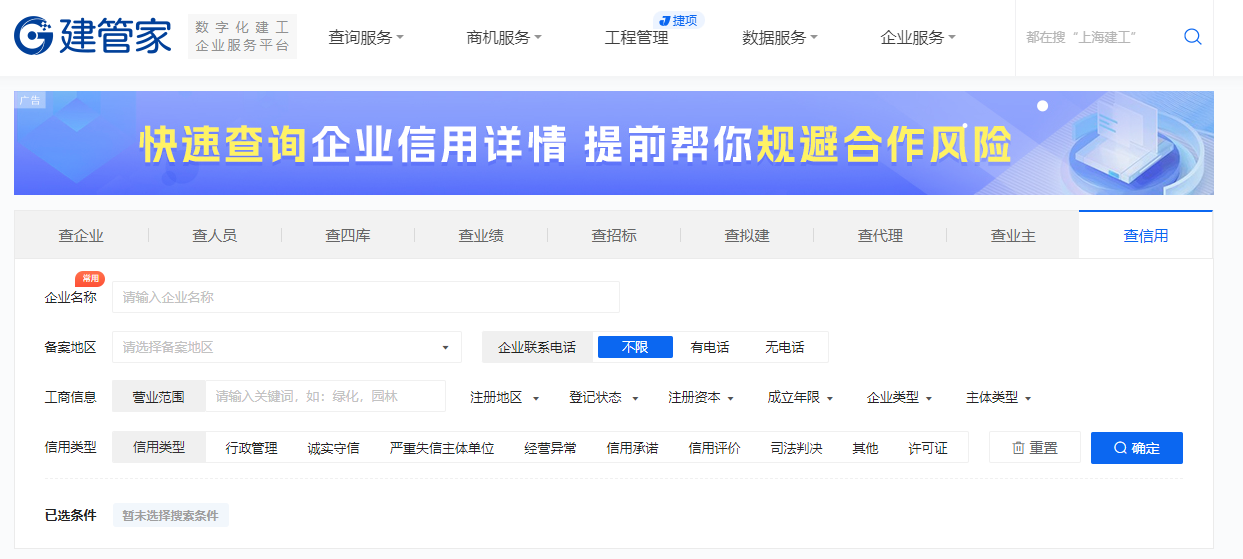Image resolution: width=1243 pixels, height=559 pixels.
Task: Switch to the 查人员 tab
Action: tap(215, 235)
